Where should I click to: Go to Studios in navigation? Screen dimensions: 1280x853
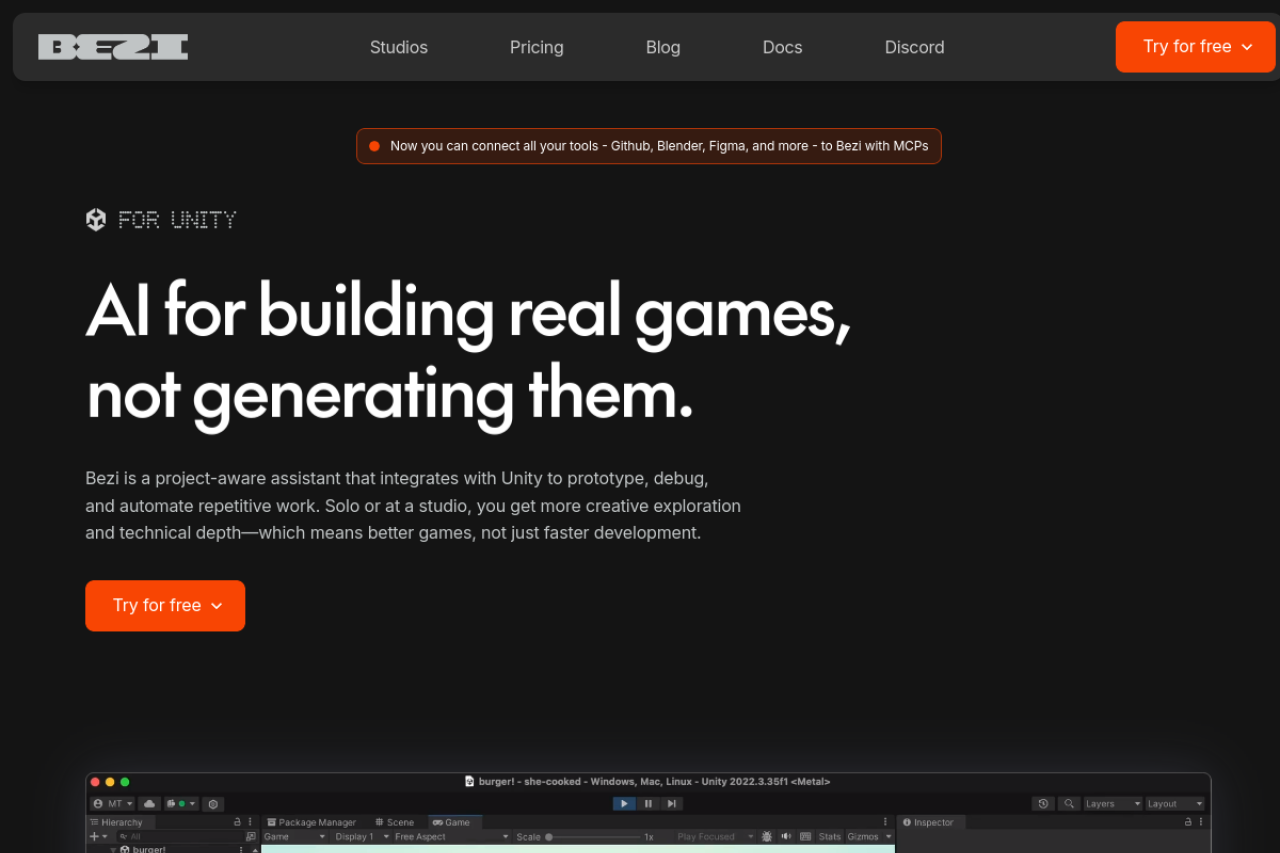[399, 47]
